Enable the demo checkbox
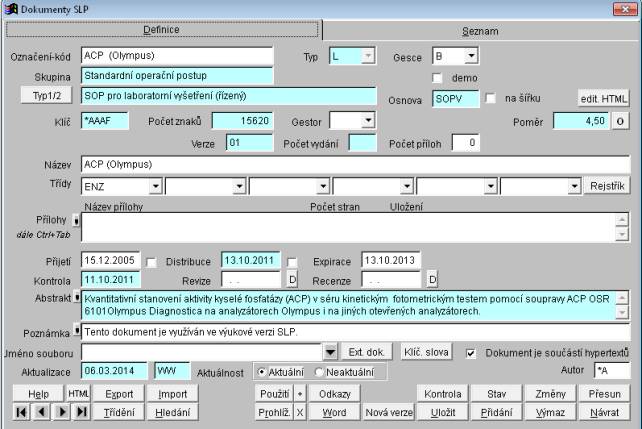This screenshot has height=429, width=642. [437, 77]
